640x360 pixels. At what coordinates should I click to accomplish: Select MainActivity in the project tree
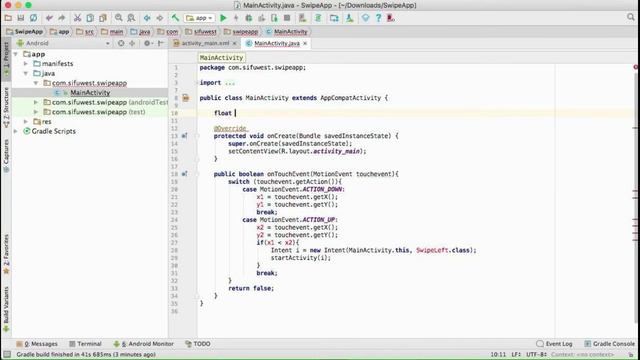coord(90,93)
